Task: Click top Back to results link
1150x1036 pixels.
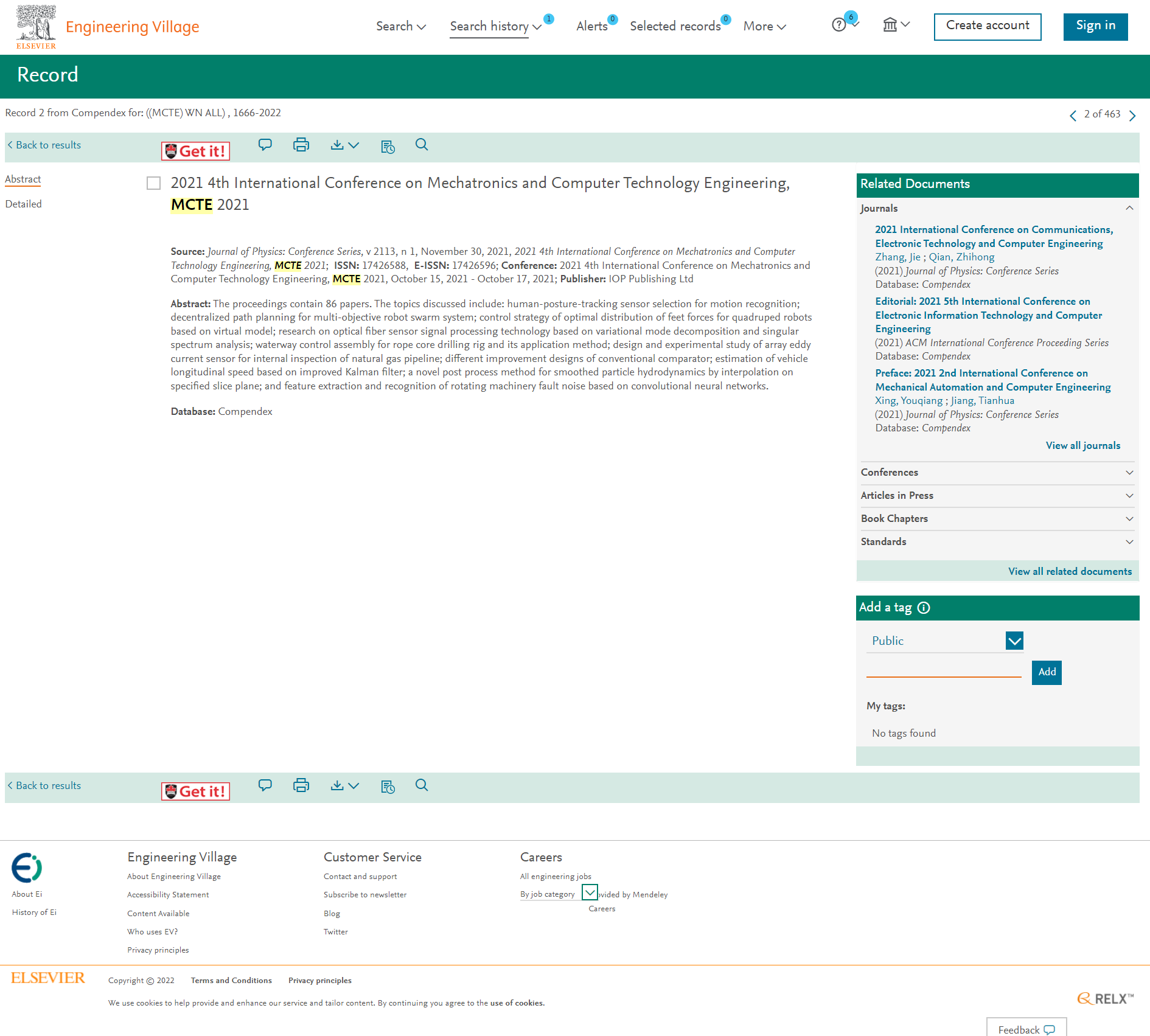Action: pos(44,145)
